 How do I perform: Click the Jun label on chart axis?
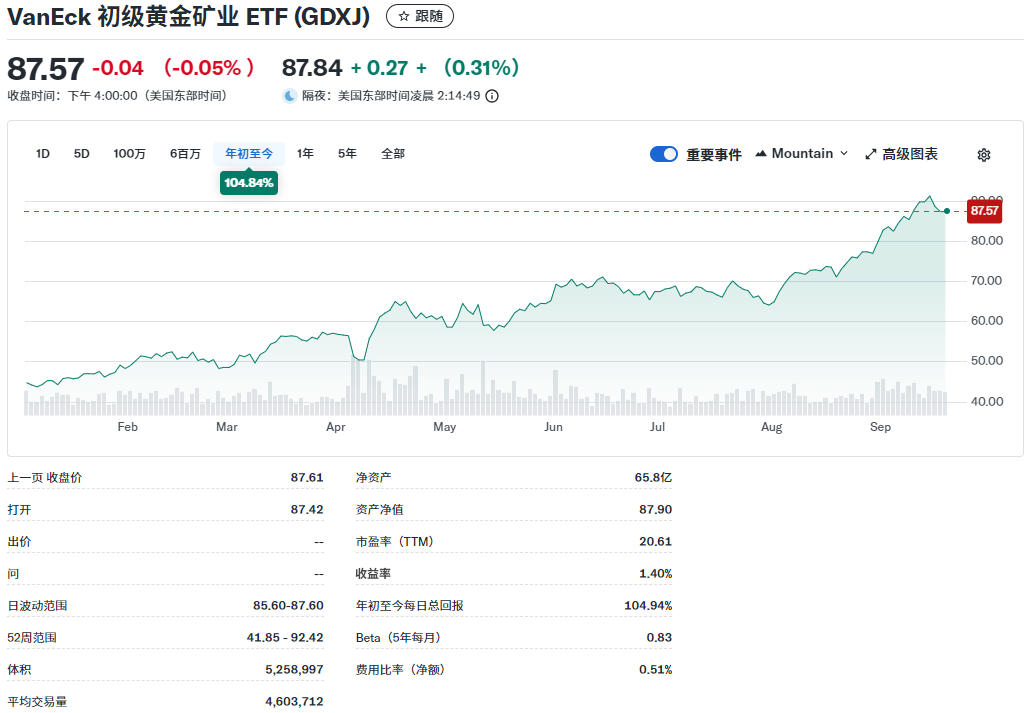553,427
